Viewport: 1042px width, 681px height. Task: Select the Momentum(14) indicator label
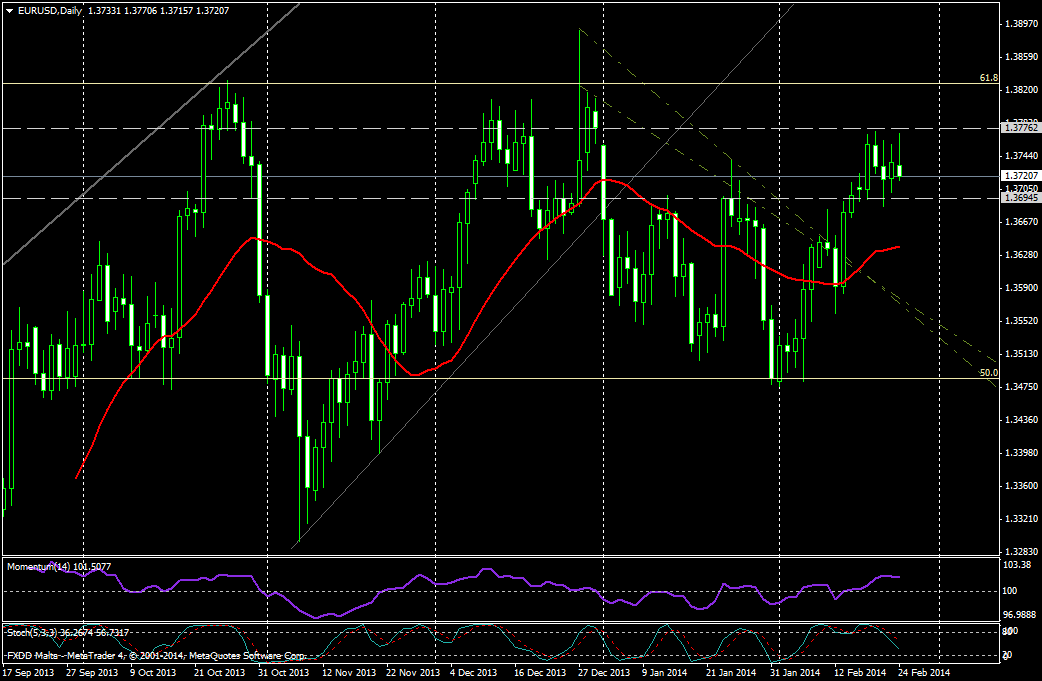pos(58,567)
